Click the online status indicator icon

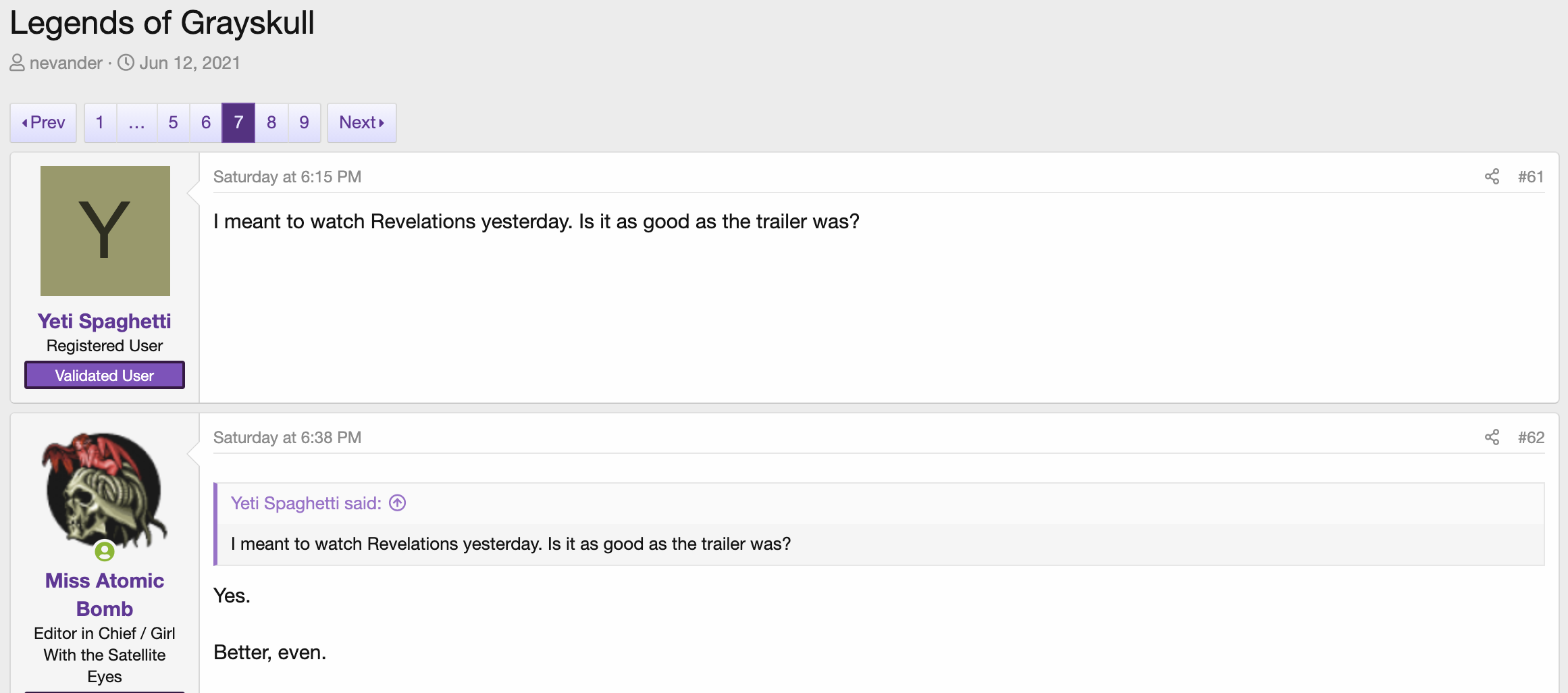(105, 552)
